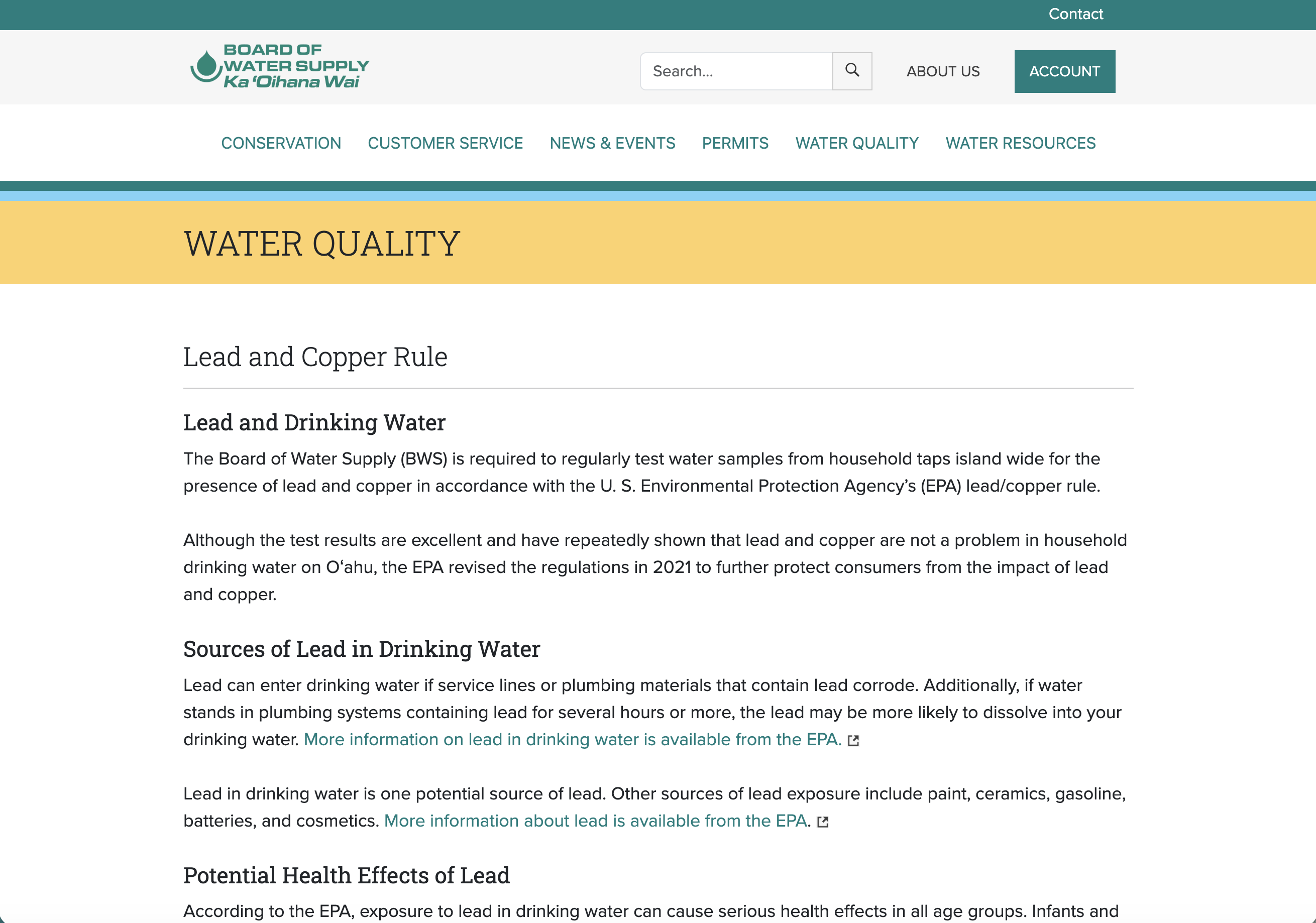Click Sources of Lead in Drinking Water heading
This screenshot has width=1316, height=923.
click(362, 649)
